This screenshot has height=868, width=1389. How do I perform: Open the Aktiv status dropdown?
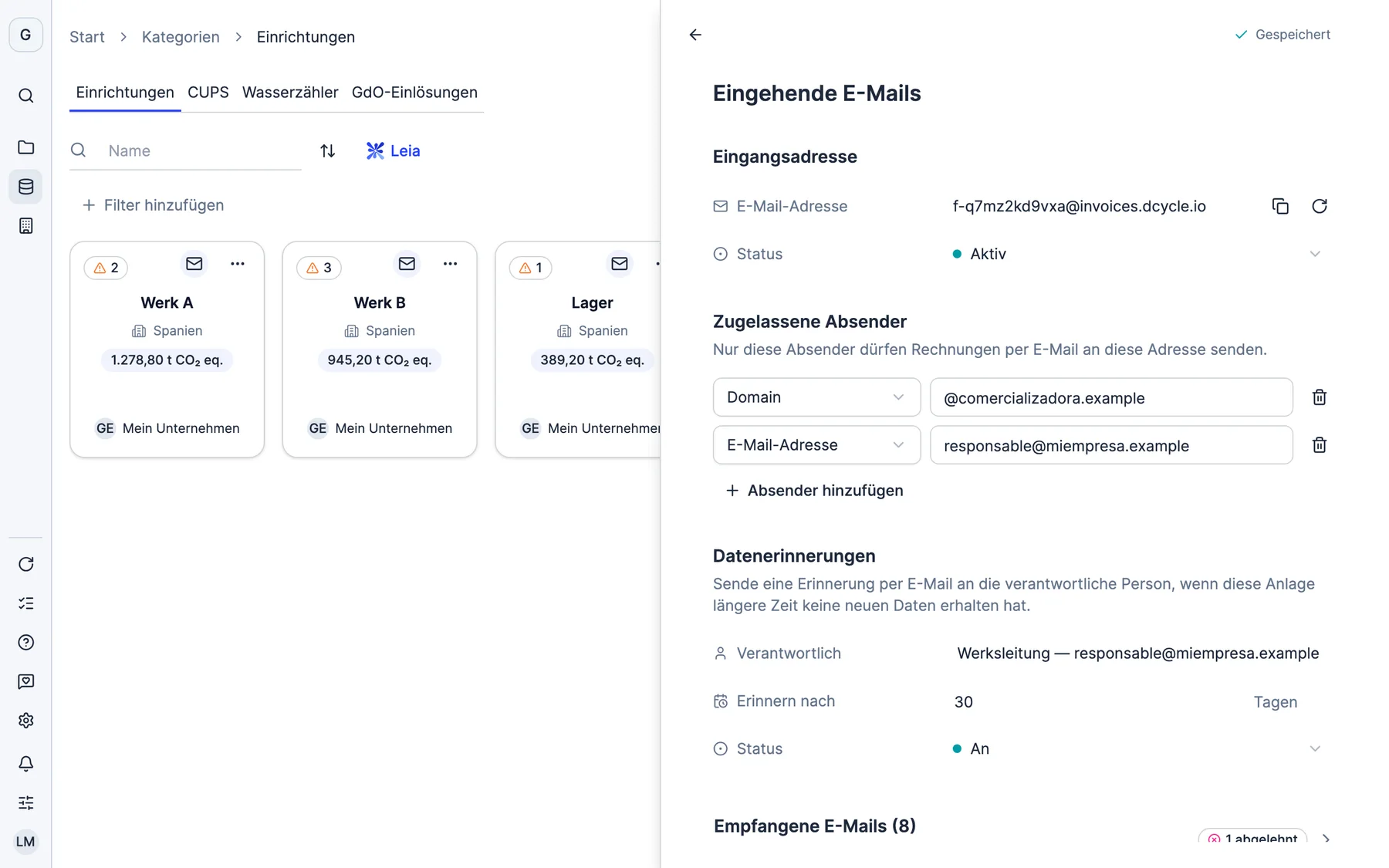coord(1137,254)
